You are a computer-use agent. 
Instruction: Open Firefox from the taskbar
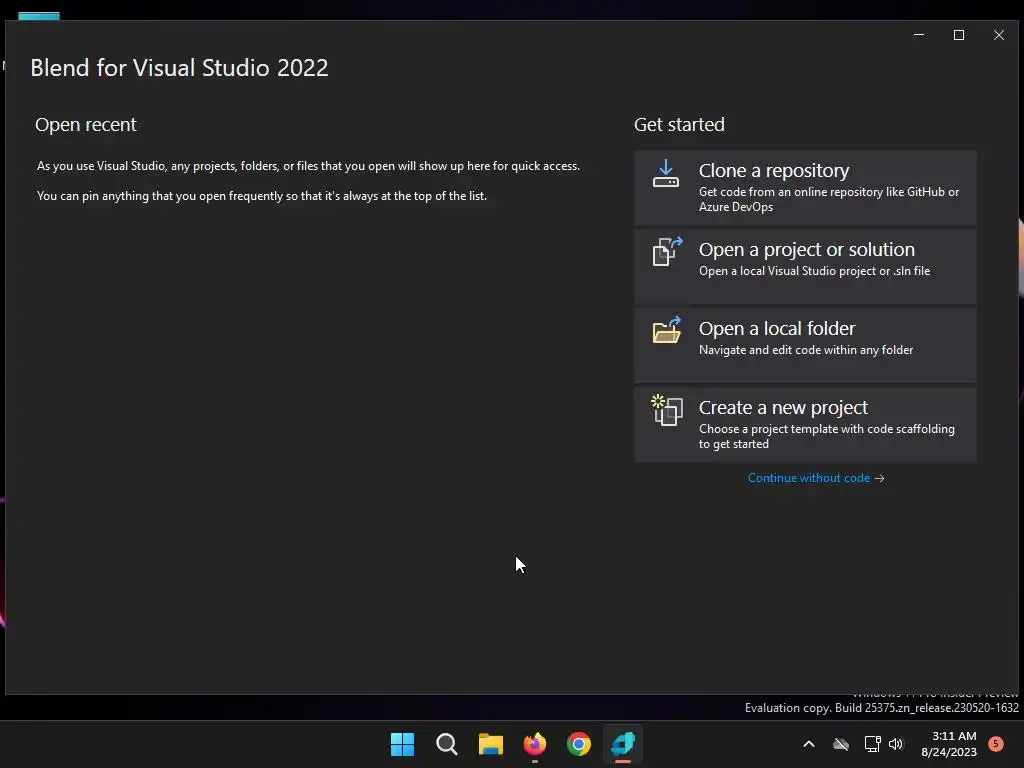535,744
